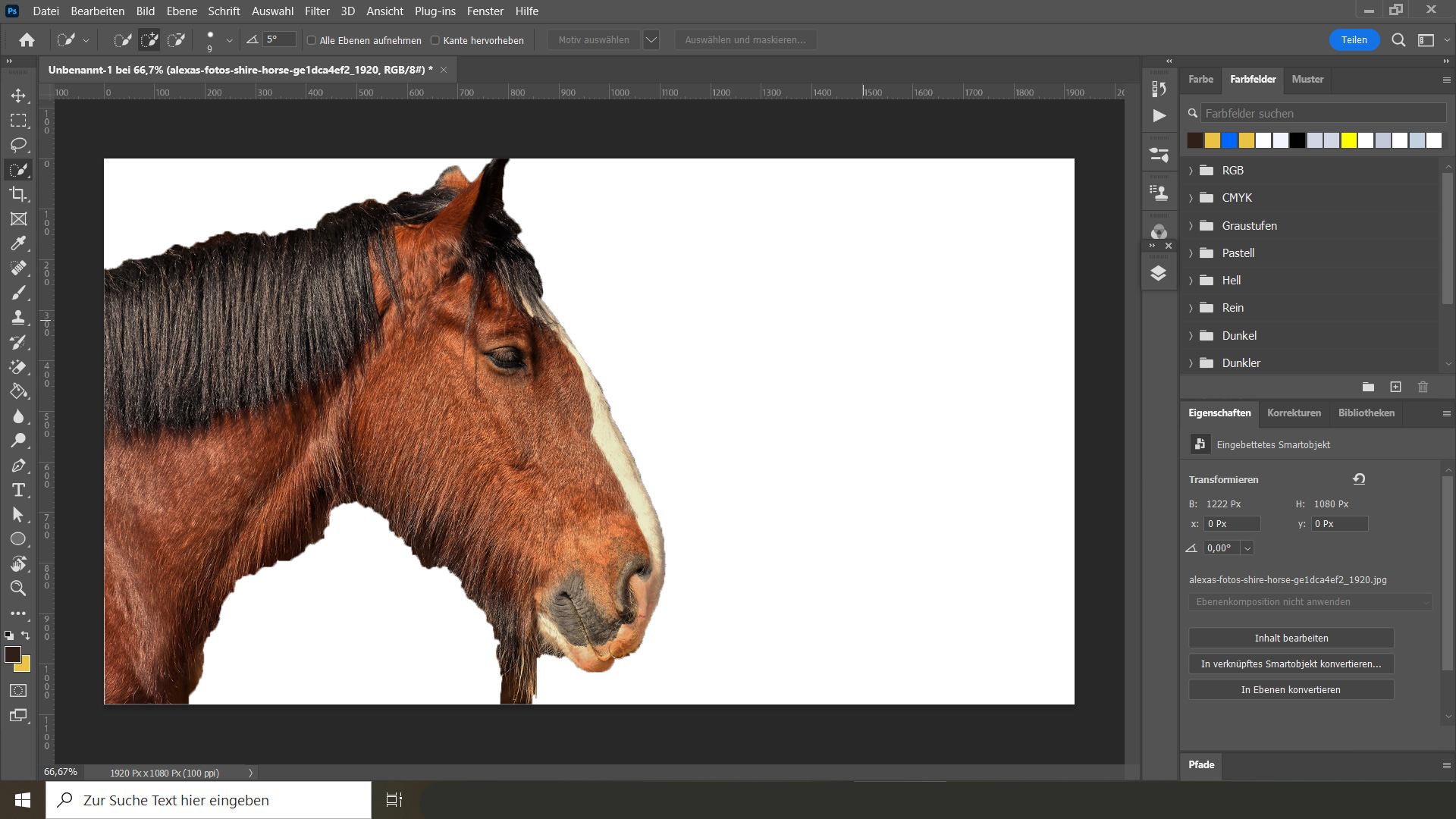Image resolution: width=1456 pixels, height=819 pixels.
Task: Select the Horizontal Type tool
Action: (18, 490)
